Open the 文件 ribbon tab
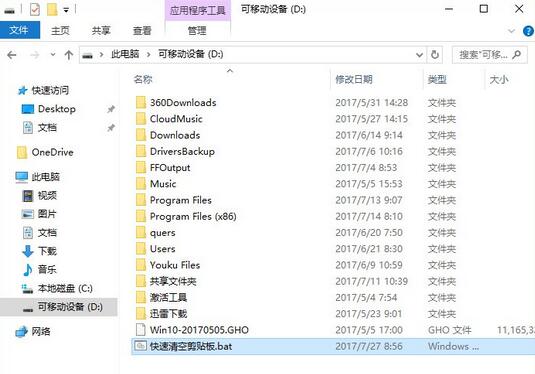Image resolution: width=535 pixels, height=374 pixels. (19, 30)
